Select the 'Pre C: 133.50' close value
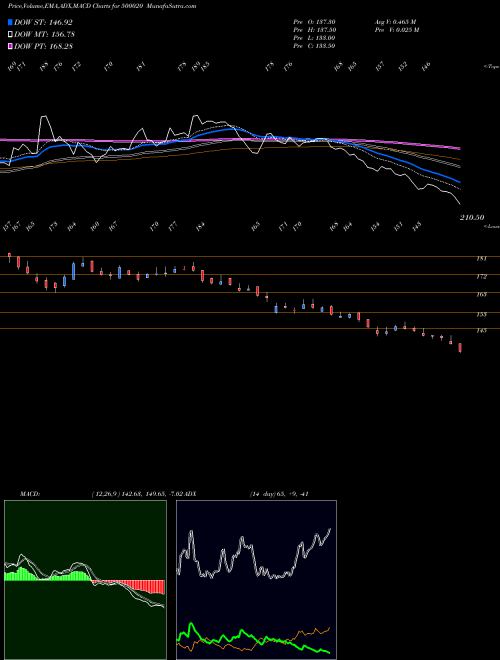Viewport: 500px width, 660px height. pyautogui.click(x=314, y=46)
